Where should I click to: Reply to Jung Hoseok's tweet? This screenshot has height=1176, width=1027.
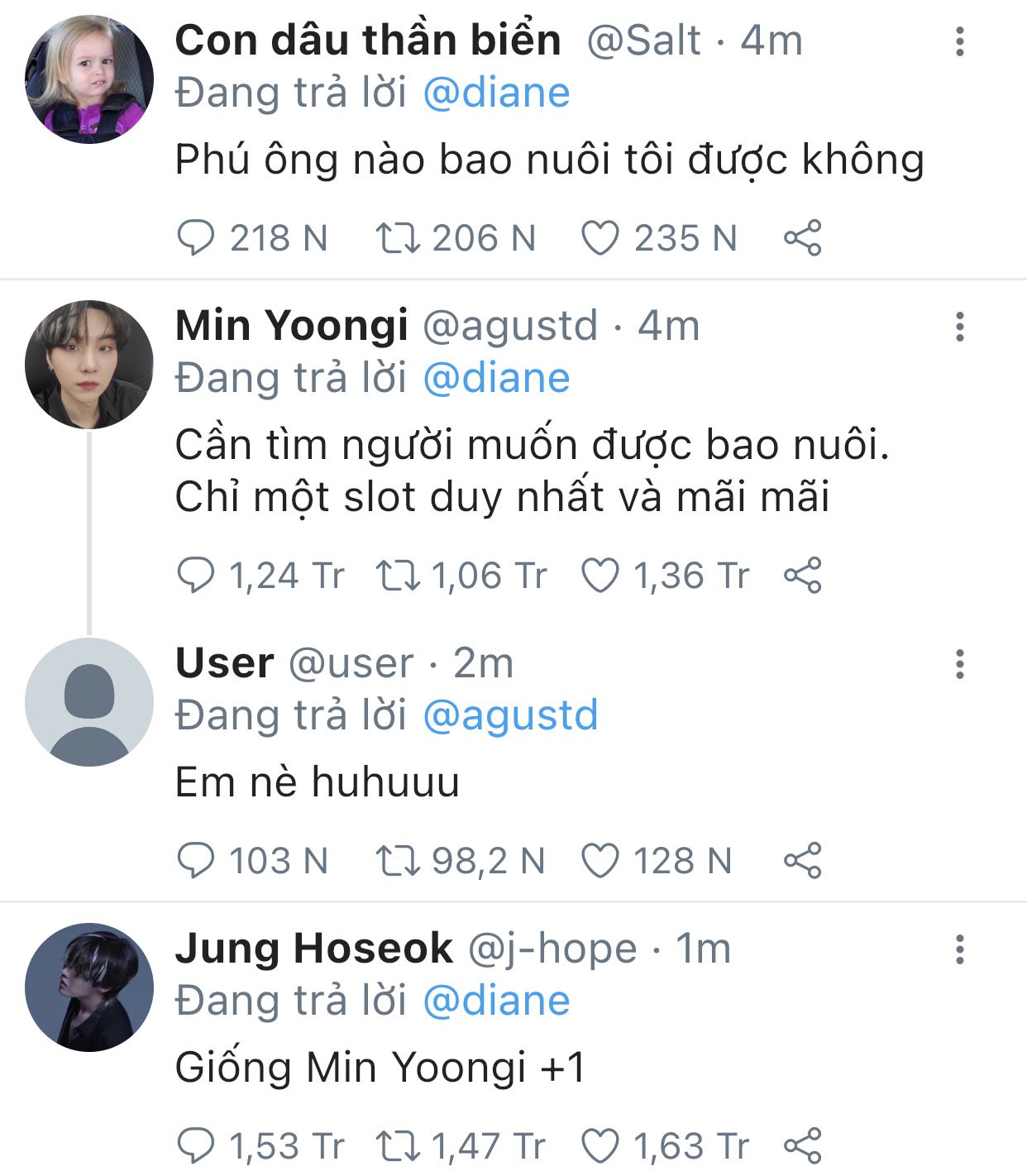[x=196, y=1146]
